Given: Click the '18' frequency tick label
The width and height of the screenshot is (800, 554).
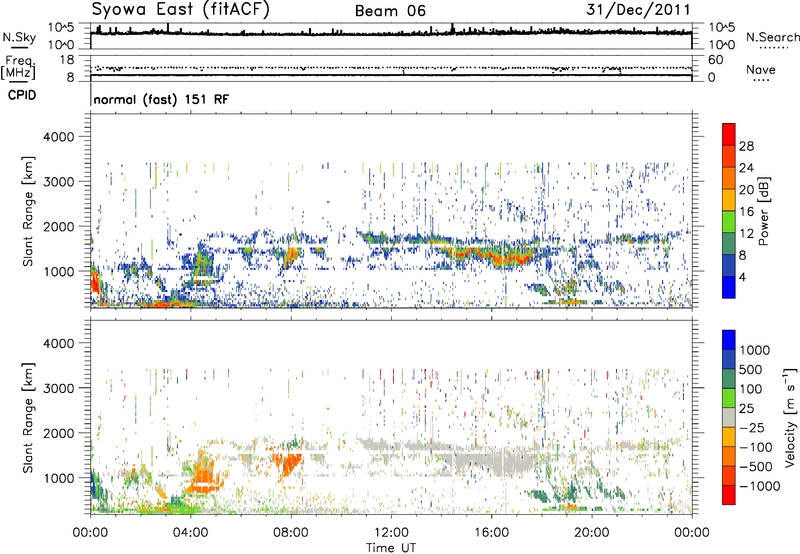Looking at the screenshot, I should click(x=67, y=60).
